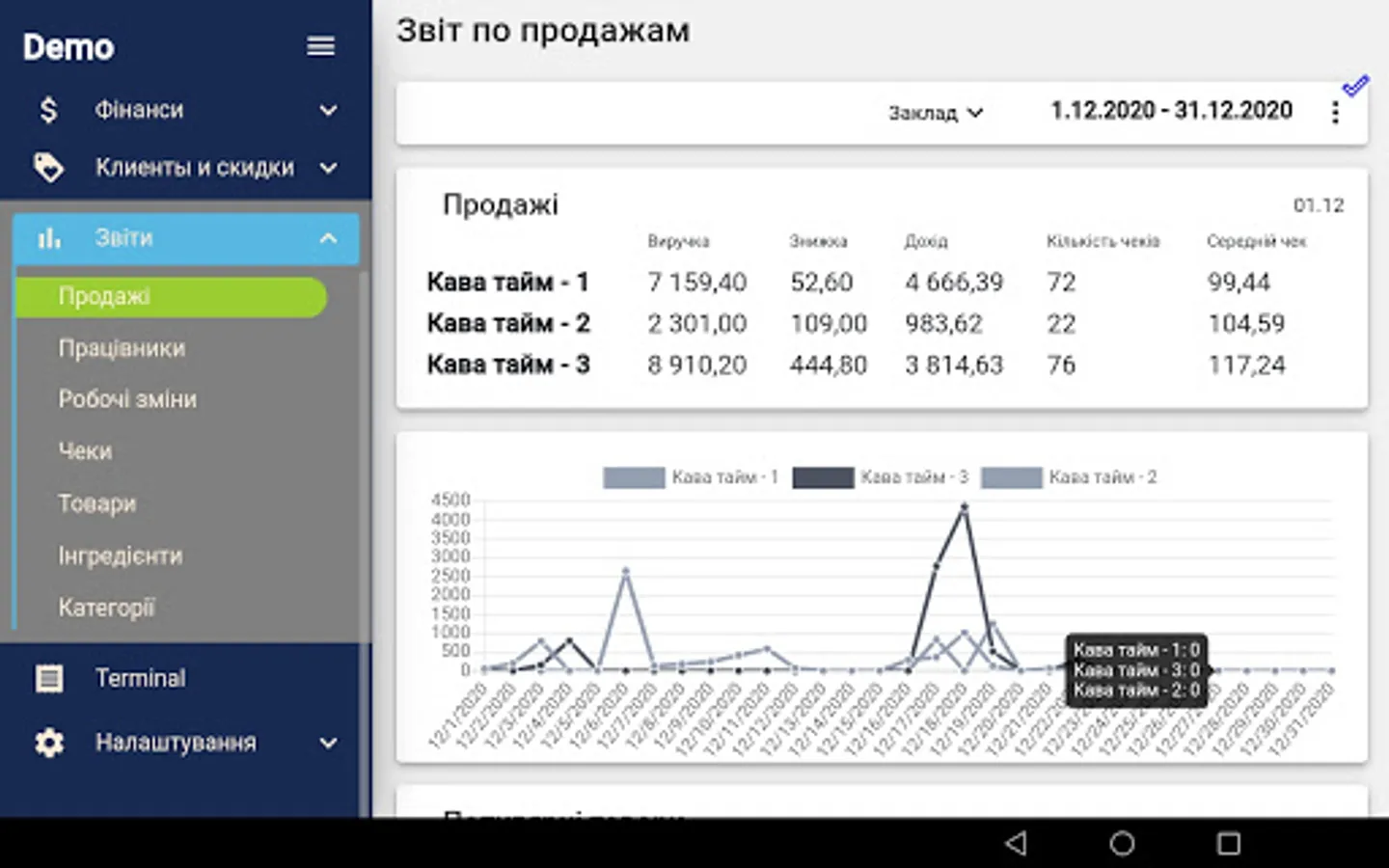Open the Категорії report
This screenshot has height=868, width=1389.
tap(106, 608)
